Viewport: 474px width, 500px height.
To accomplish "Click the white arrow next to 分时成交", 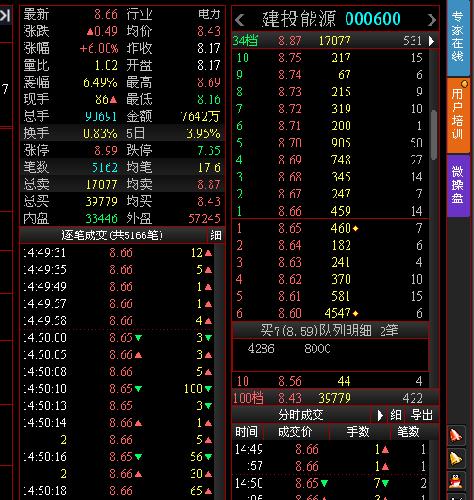I will tap(380, 415).
